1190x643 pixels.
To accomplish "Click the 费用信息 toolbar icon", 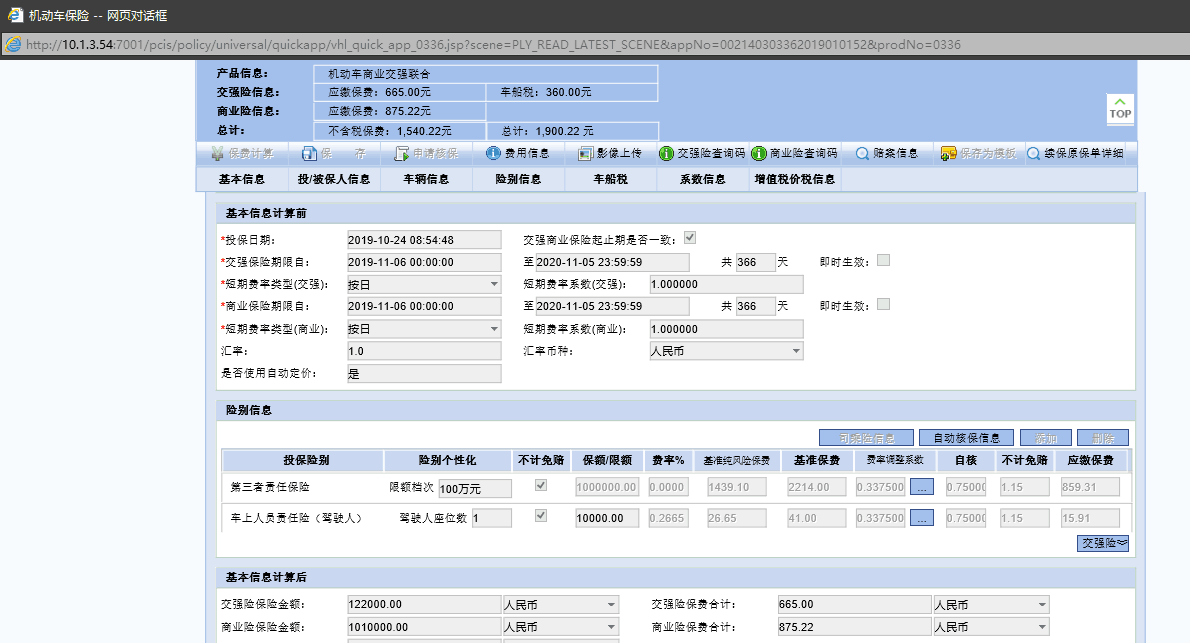I will (x=493, y=154).
